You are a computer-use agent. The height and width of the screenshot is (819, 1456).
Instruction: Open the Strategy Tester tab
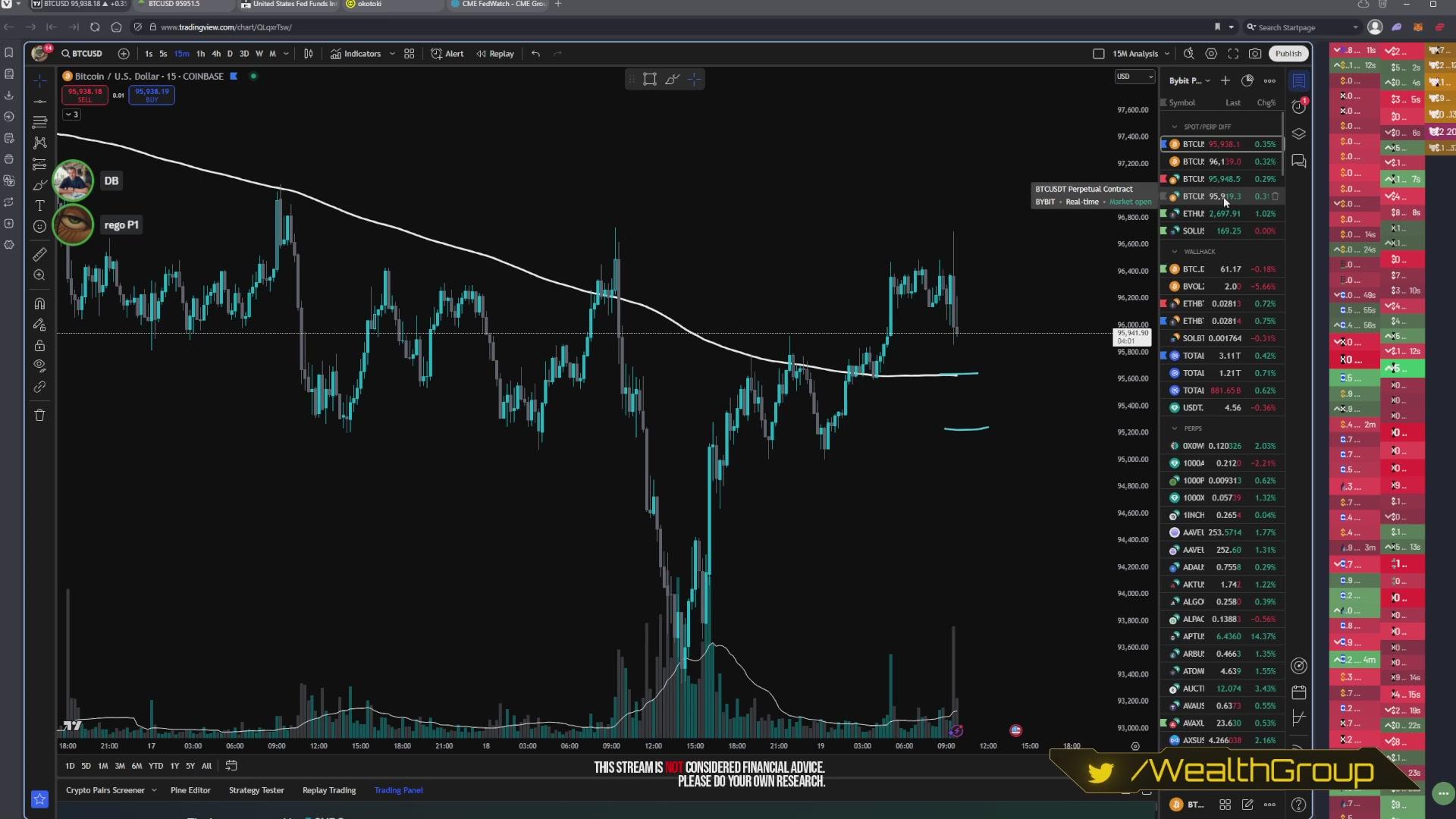[x=256, y=790]
